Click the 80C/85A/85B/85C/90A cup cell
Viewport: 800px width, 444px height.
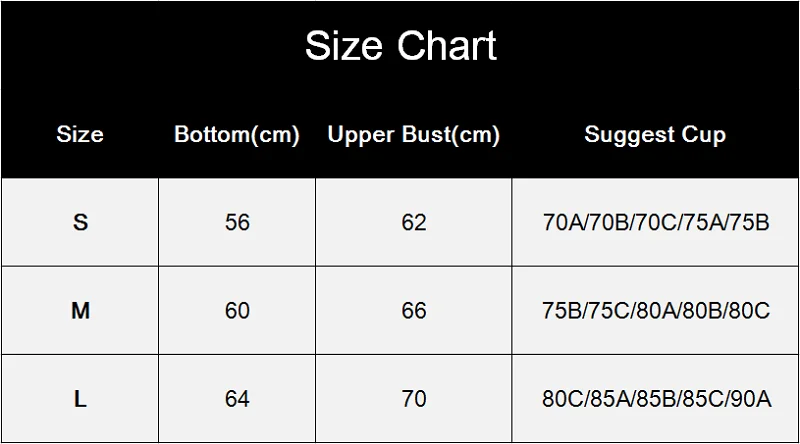[656, 399]
